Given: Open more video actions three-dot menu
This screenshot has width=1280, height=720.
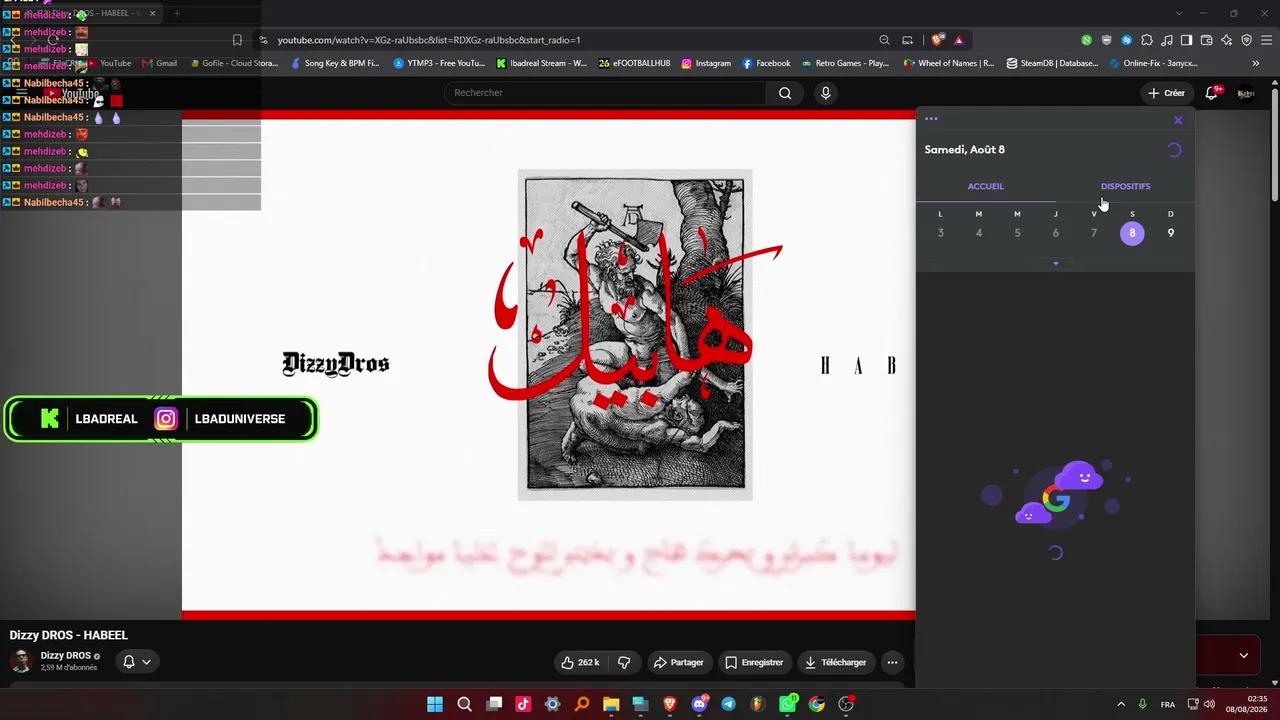Looking at the screenshot, I should (x=892, y=662).
